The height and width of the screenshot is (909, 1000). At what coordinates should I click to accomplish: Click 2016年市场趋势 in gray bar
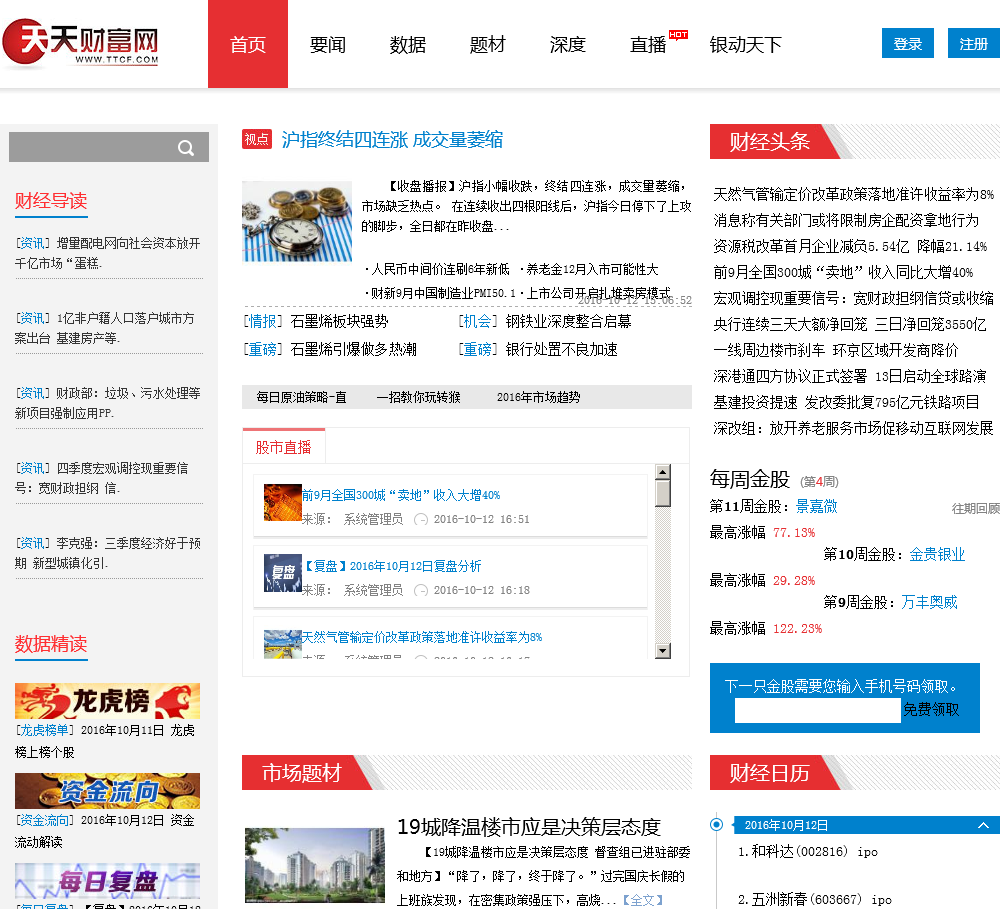click(x=538, y=397)
